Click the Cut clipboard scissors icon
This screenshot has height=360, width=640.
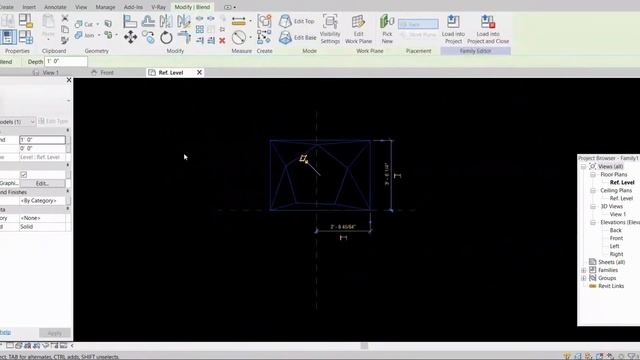64,18
